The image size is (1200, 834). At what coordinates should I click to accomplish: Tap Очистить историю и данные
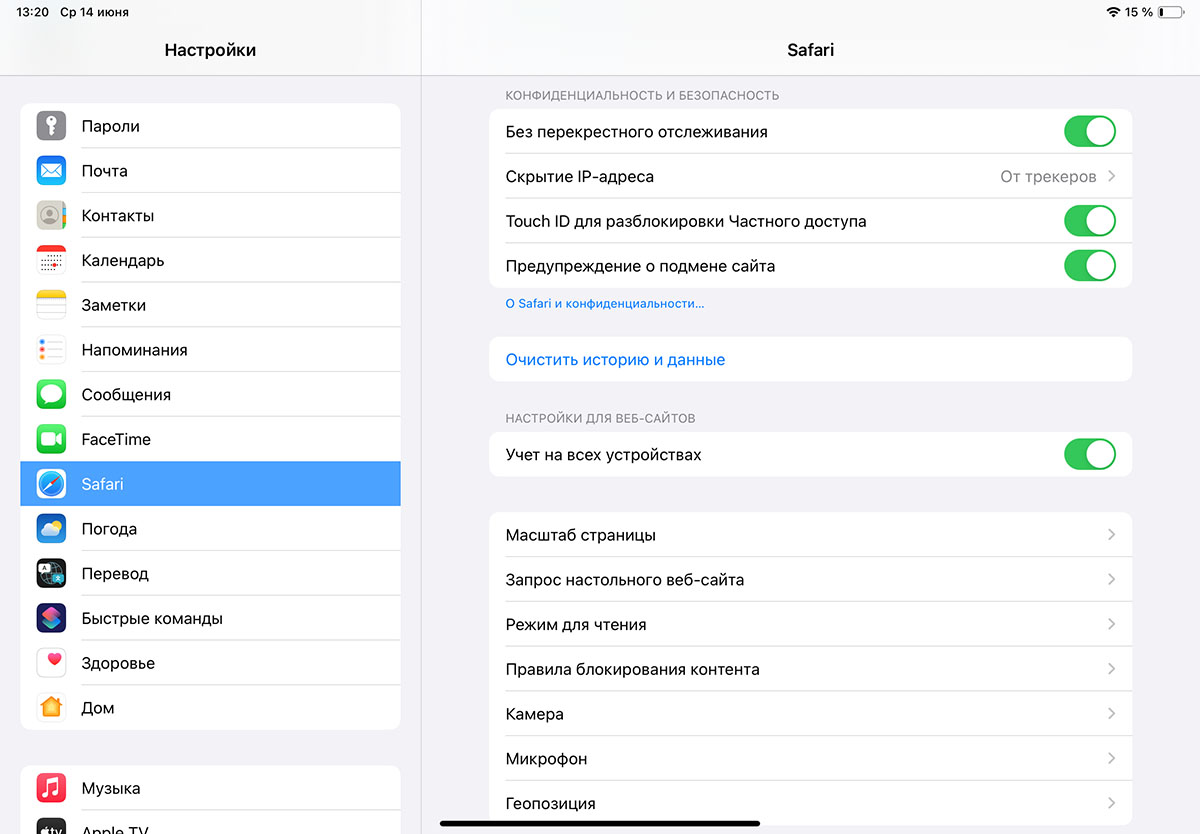[615, 359]
